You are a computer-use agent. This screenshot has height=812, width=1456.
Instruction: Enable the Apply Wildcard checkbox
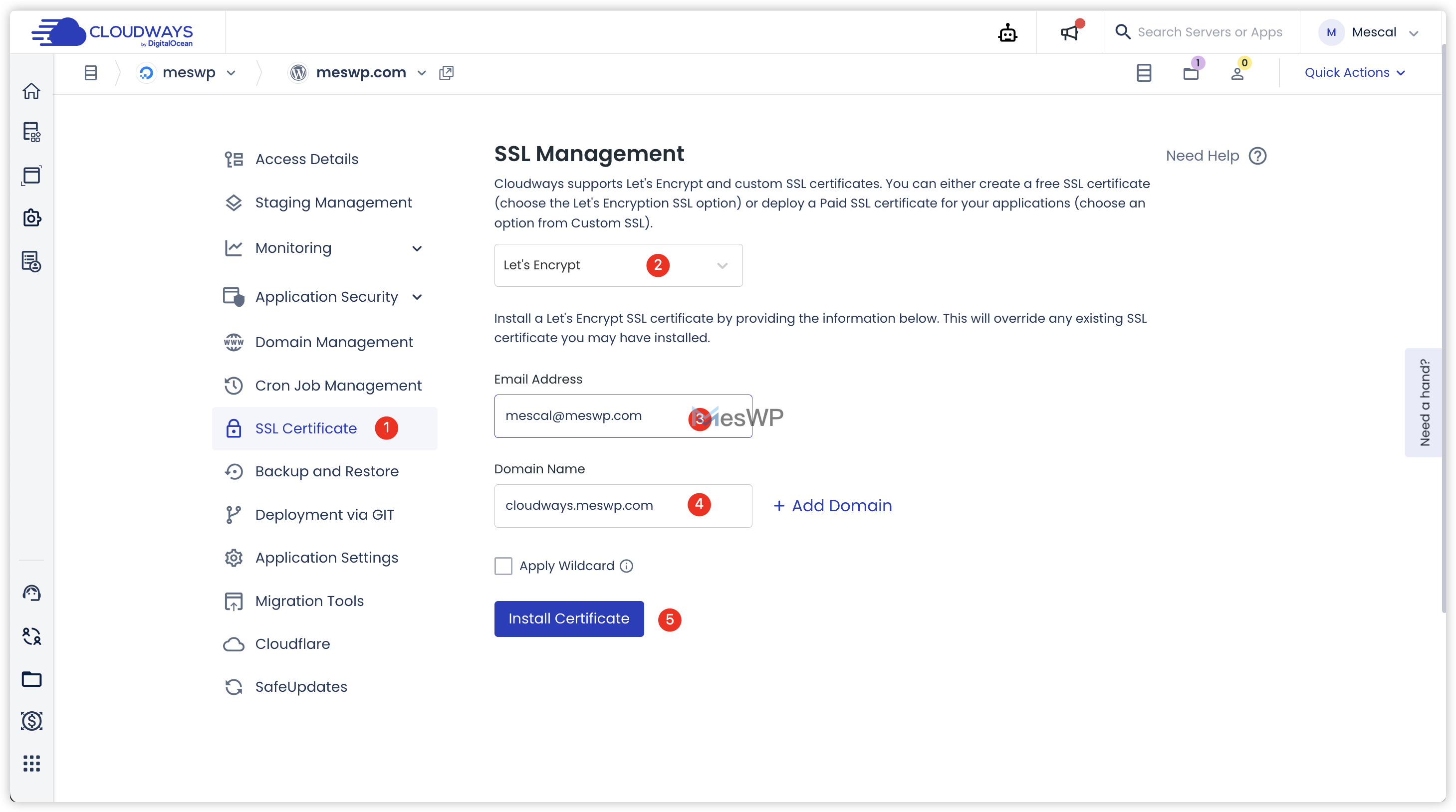point(503,566)
